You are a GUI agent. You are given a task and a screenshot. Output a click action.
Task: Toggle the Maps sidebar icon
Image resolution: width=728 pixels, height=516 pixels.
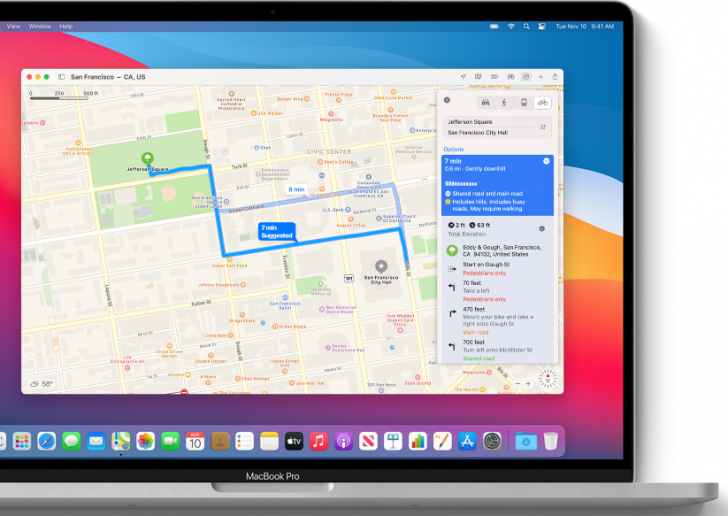tap(61, 77)
